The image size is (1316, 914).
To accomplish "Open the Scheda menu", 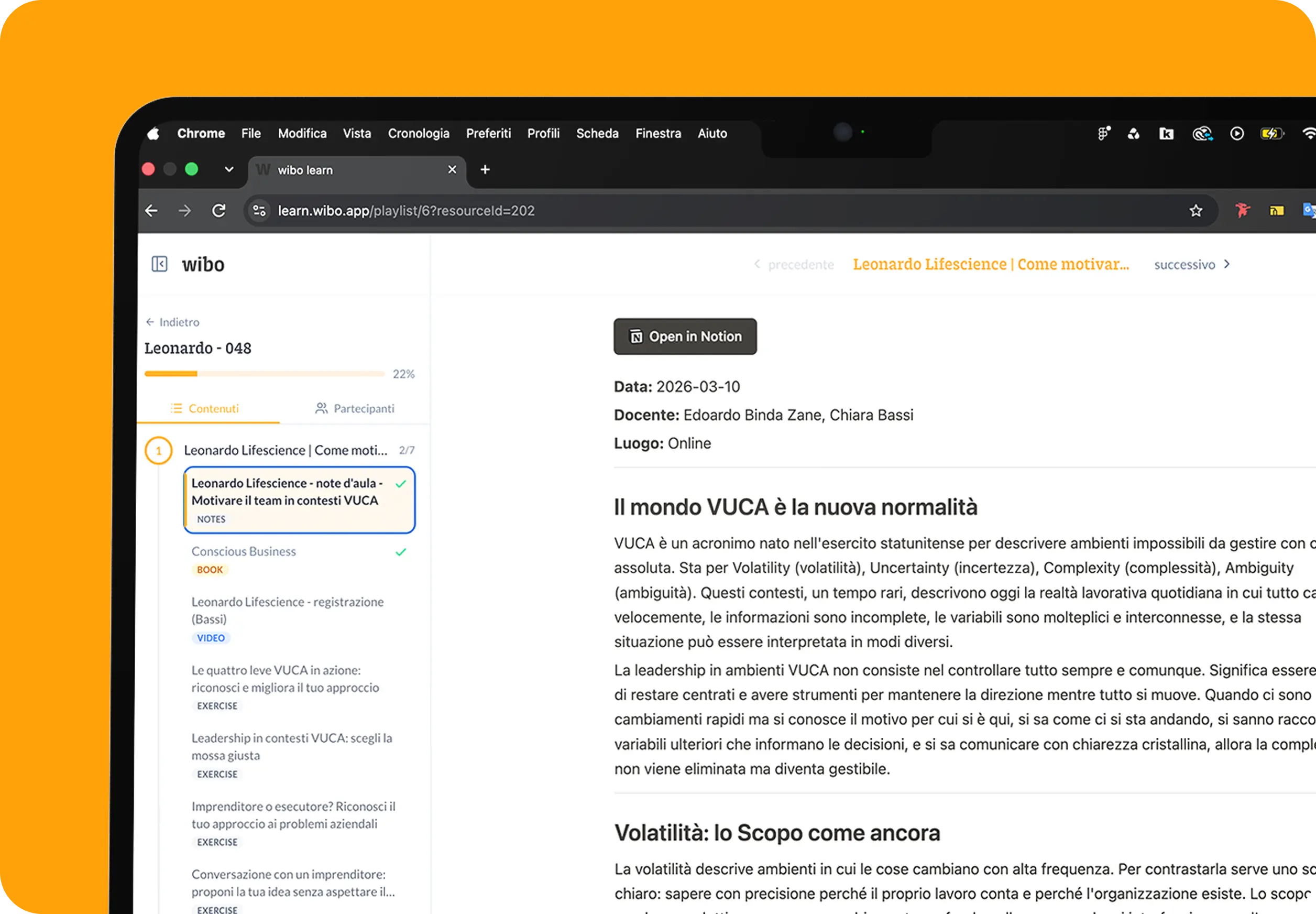I will [x=597, y=134].
